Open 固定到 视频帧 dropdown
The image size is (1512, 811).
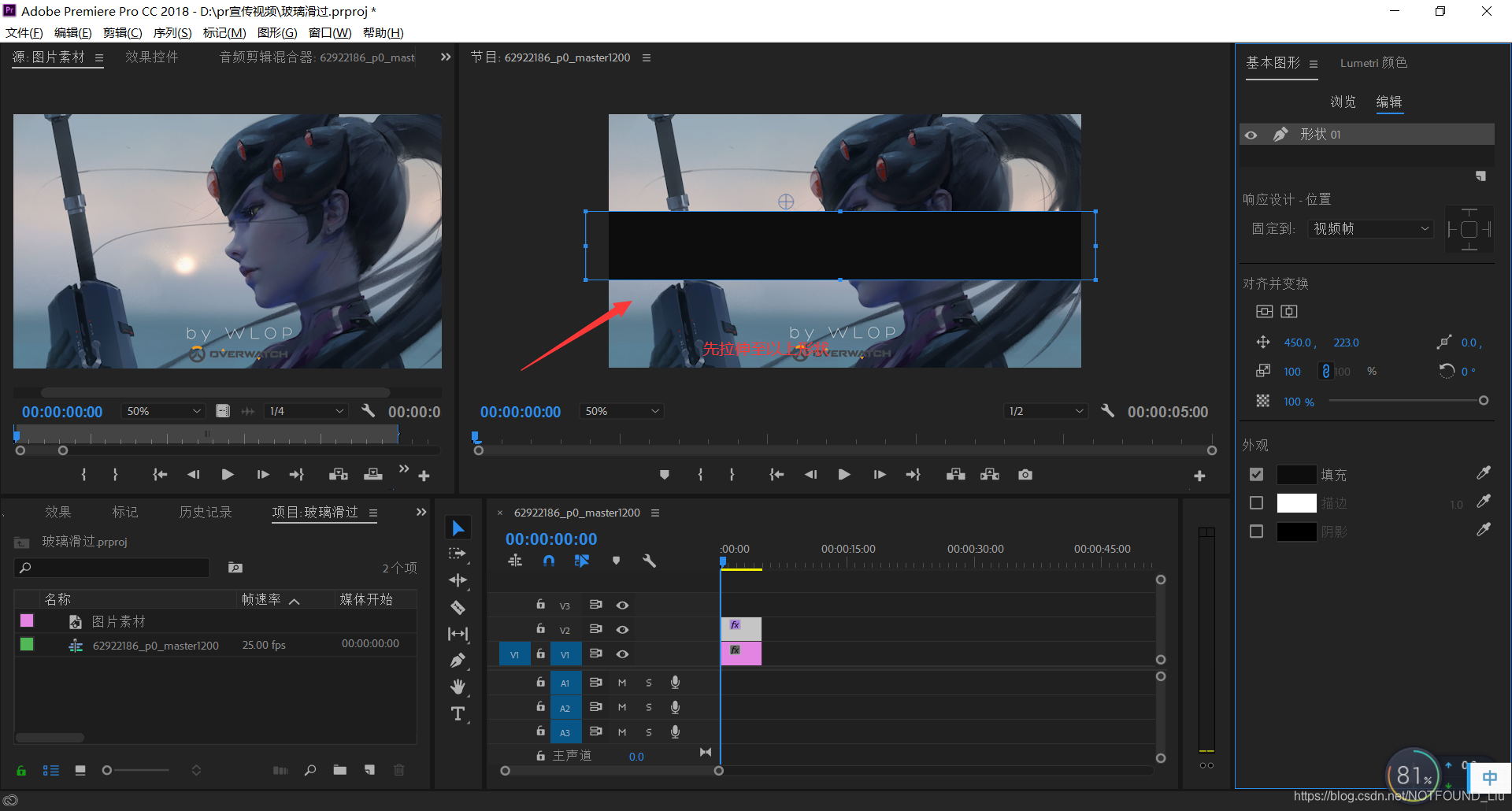pos(1370,228)
